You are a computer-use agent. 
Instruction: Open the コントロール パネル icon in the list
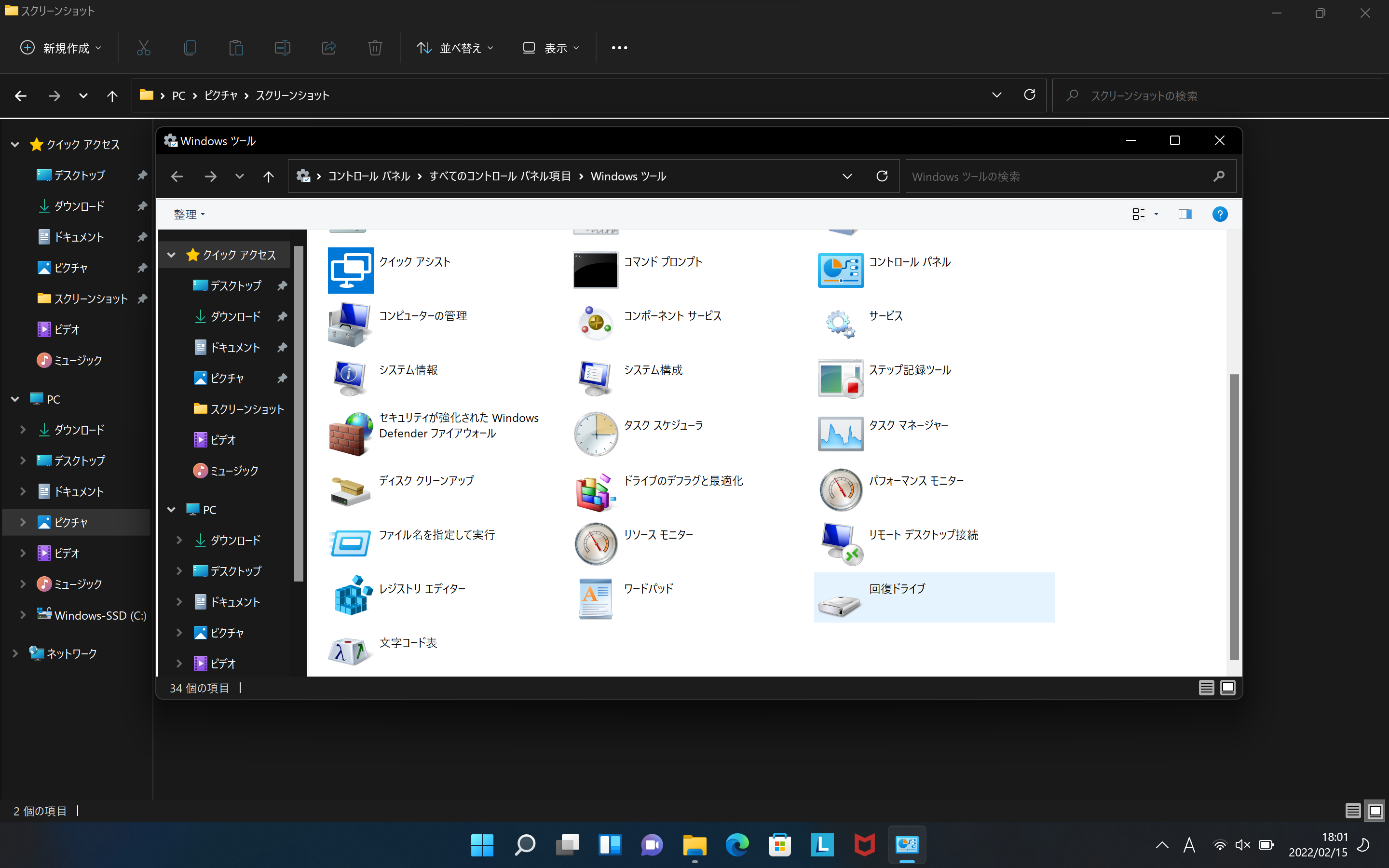pyautogui.click(x=840, y=271)
